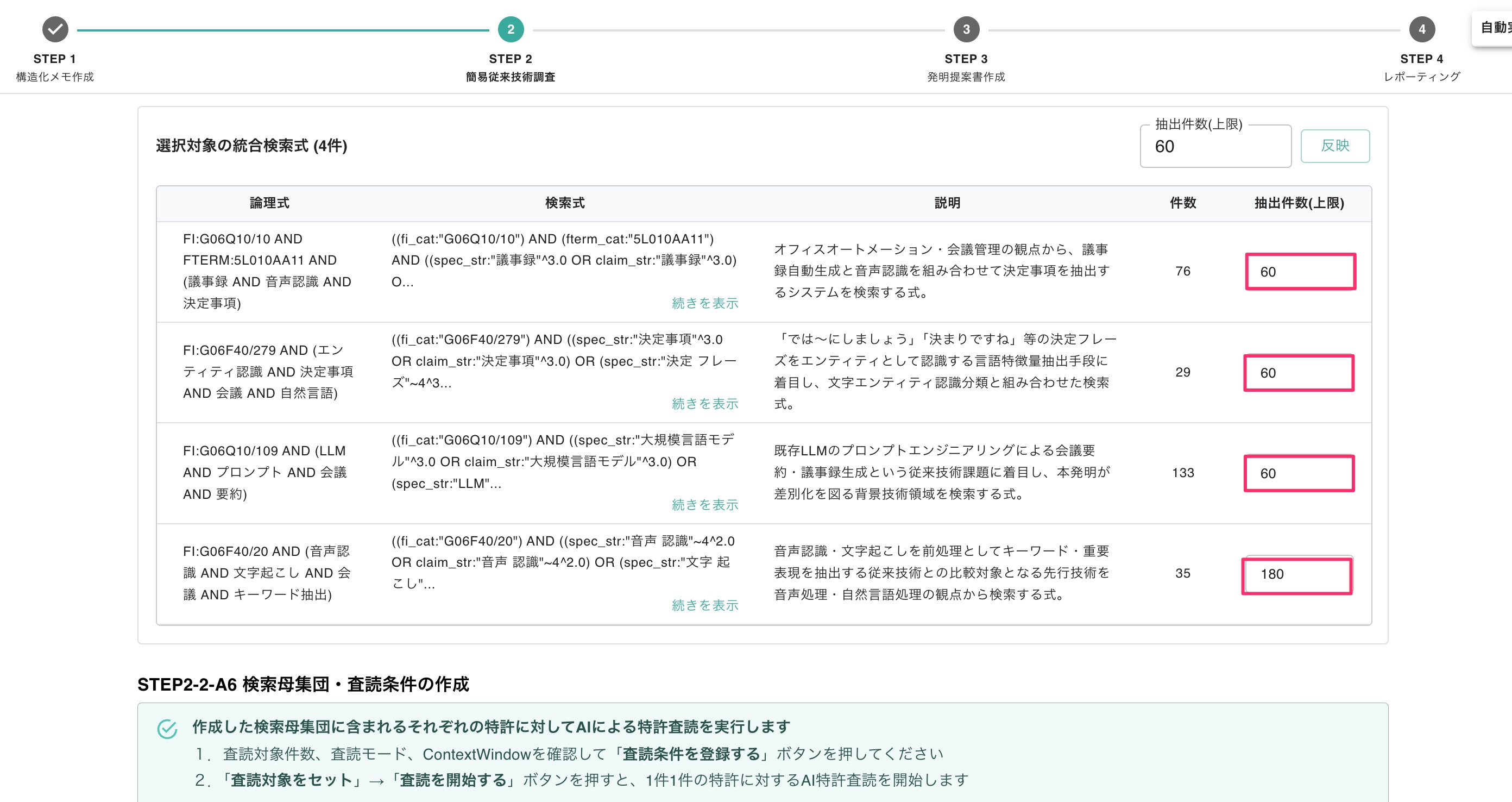The image size is (1512, 802).
Task: Jump to STEP 4 circle in stepper
Action: tap(1422, 29)
